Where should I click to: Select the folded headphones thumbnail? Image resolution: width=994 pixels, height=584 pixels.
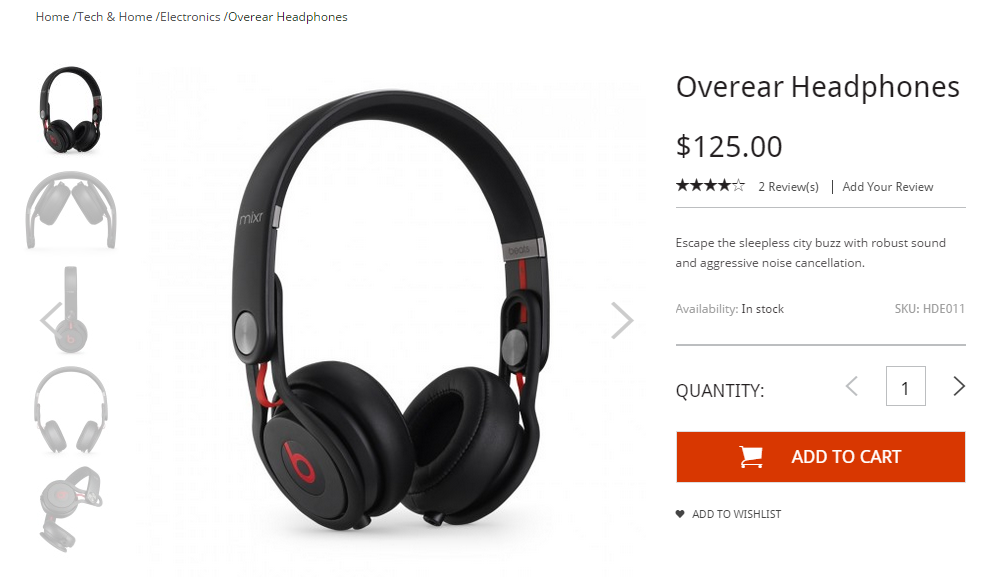(70, 210)
